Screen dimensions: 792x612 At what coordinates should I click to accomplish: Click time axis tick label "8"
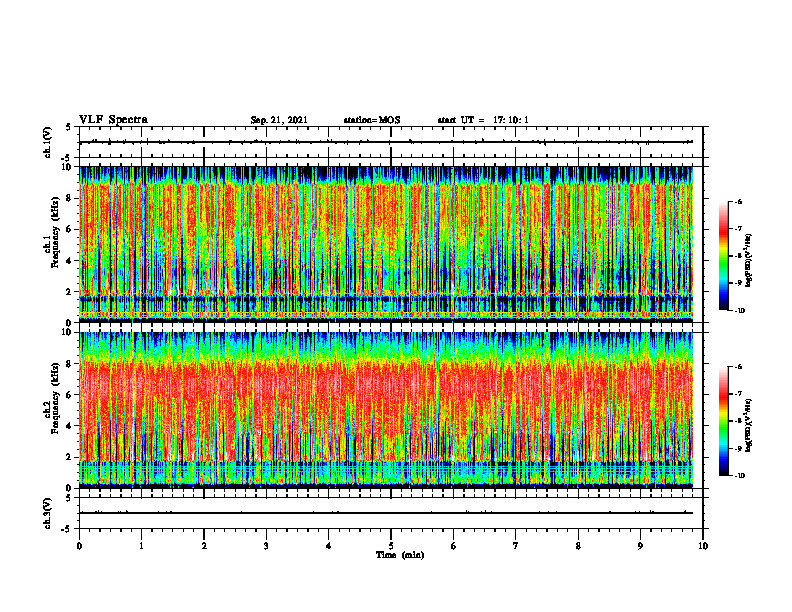pyautogui.click(x=578, y=546)
